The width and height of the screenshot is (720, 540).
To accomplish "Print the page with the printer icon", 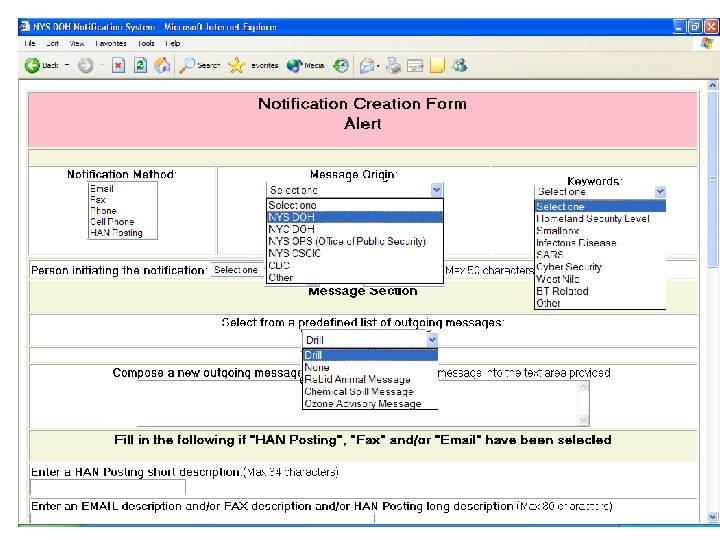I will click(x=393, y=66).
